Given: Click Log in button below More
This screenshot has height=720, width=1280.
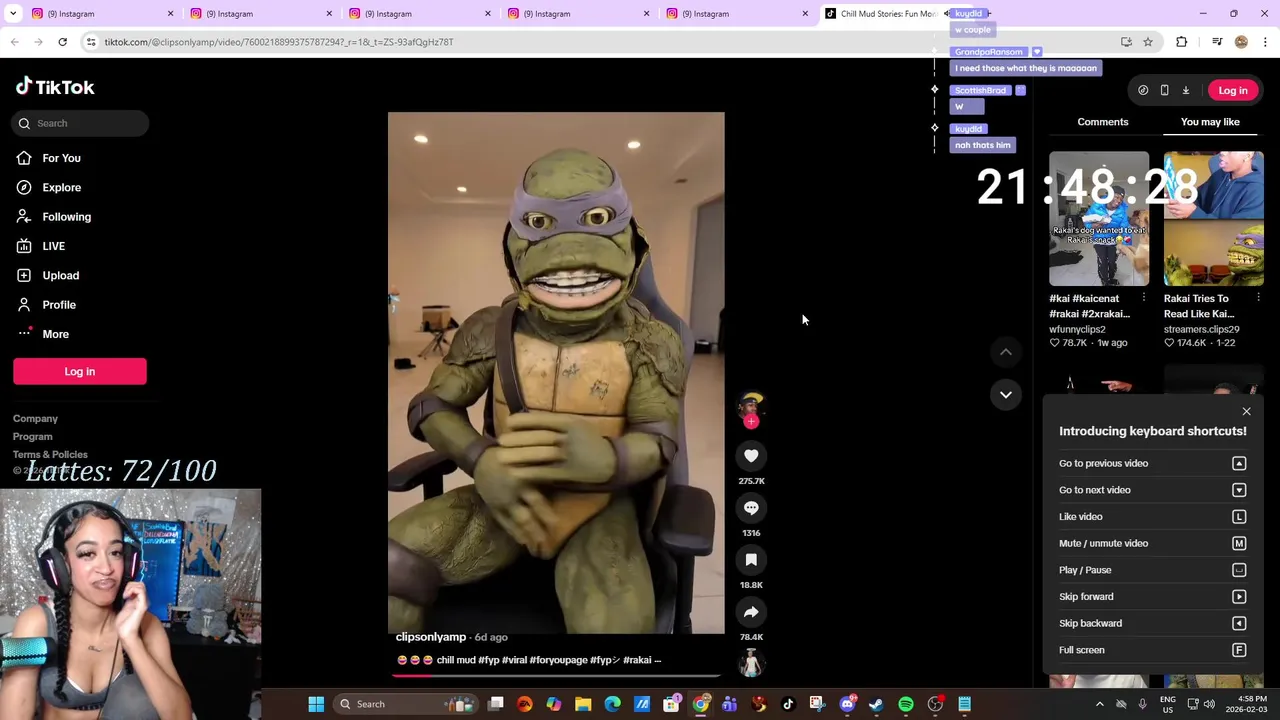Looking at the screenshot, I should (80, 372).
